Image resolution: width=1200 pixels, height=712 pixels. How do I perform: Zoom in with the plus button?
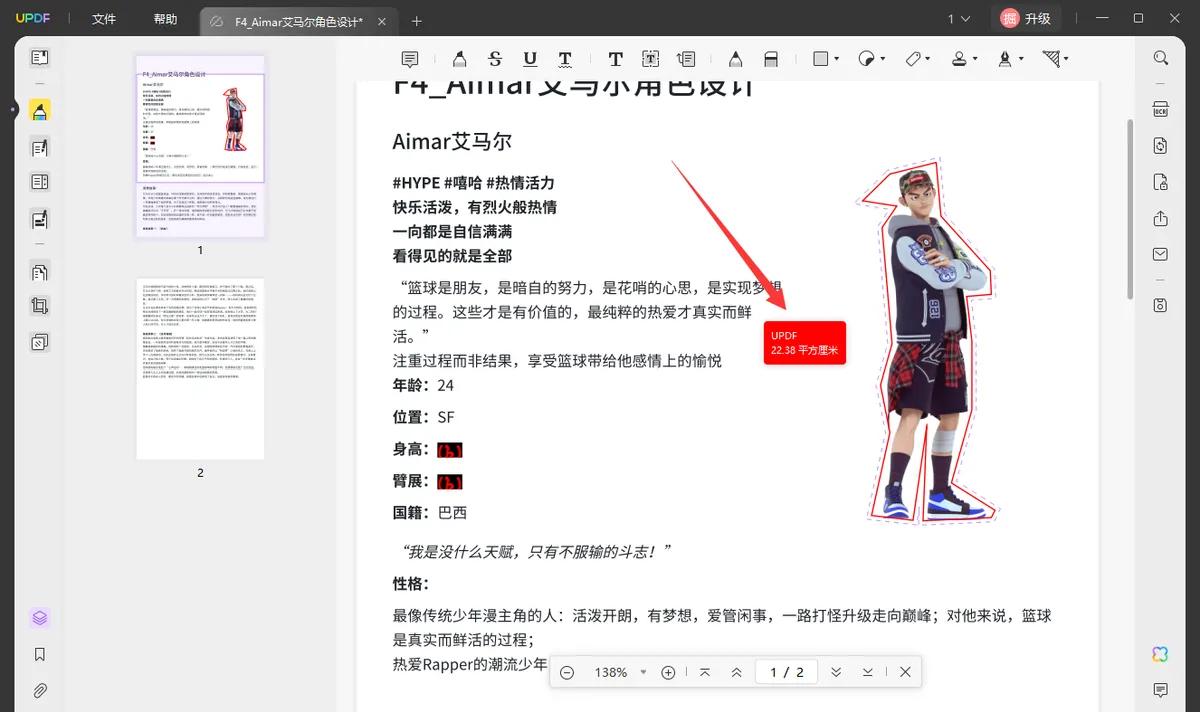pos(669,672)
